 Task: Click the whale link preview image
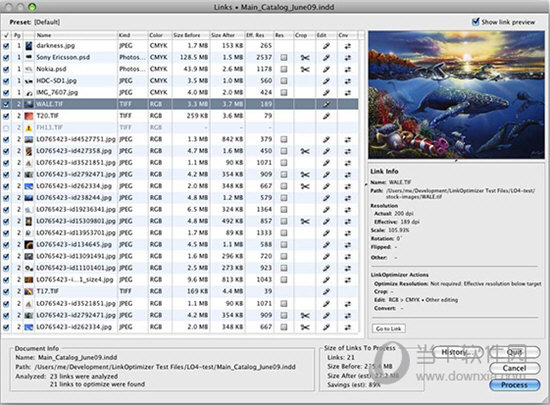click(456, 95)
